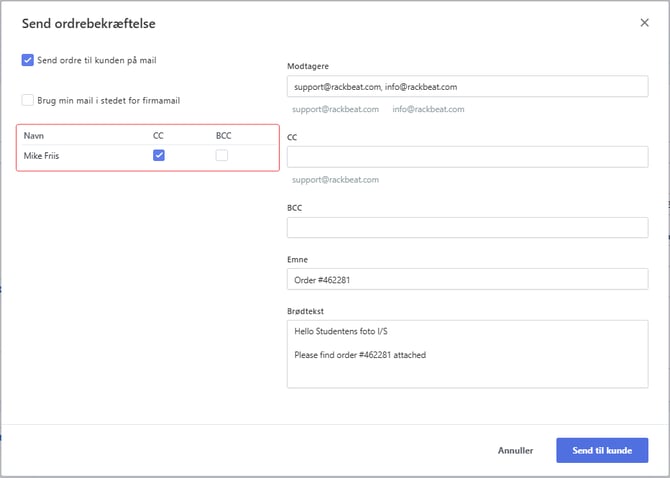Screen dimensions: 670x478
Task: Click inside the Brødtekst message body
Action: coord(467,354)
